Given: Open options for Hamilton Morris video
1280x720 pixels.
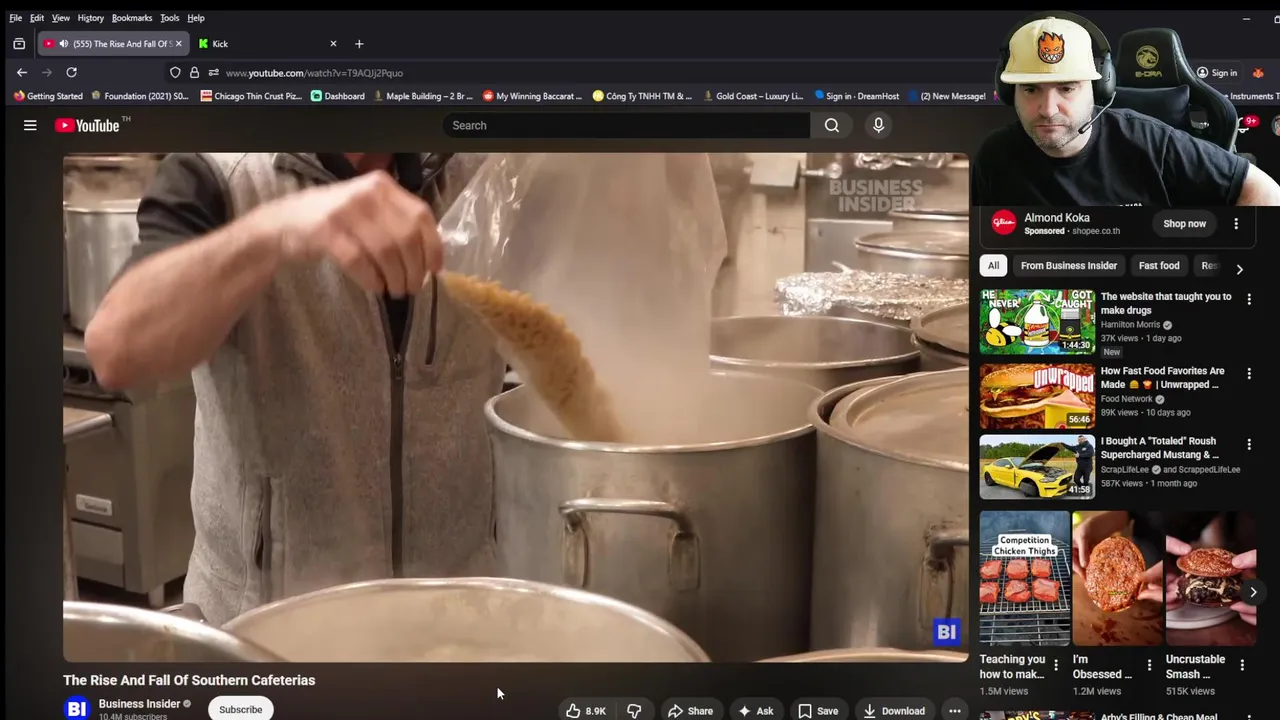Looking at the screenshot, I should click(1248, 299).
